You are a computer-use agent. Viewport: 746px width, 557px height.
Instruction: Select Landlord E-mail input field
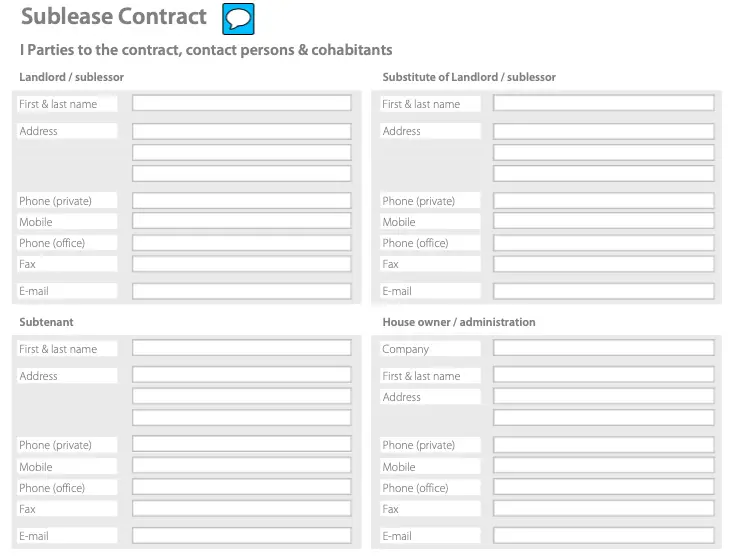pos(242,291)
